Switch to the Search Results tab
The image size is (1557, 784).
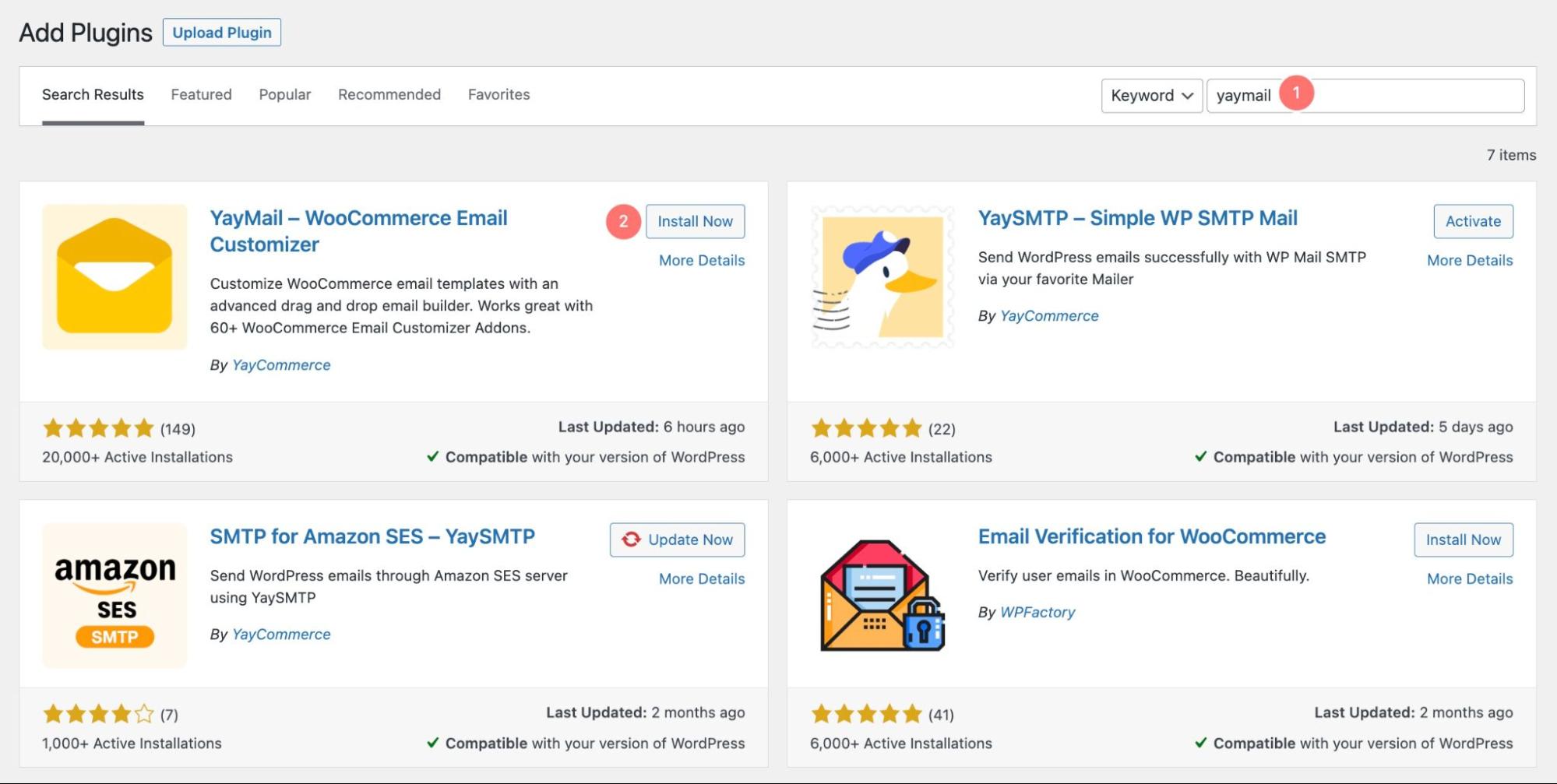[x=93, y=95]
